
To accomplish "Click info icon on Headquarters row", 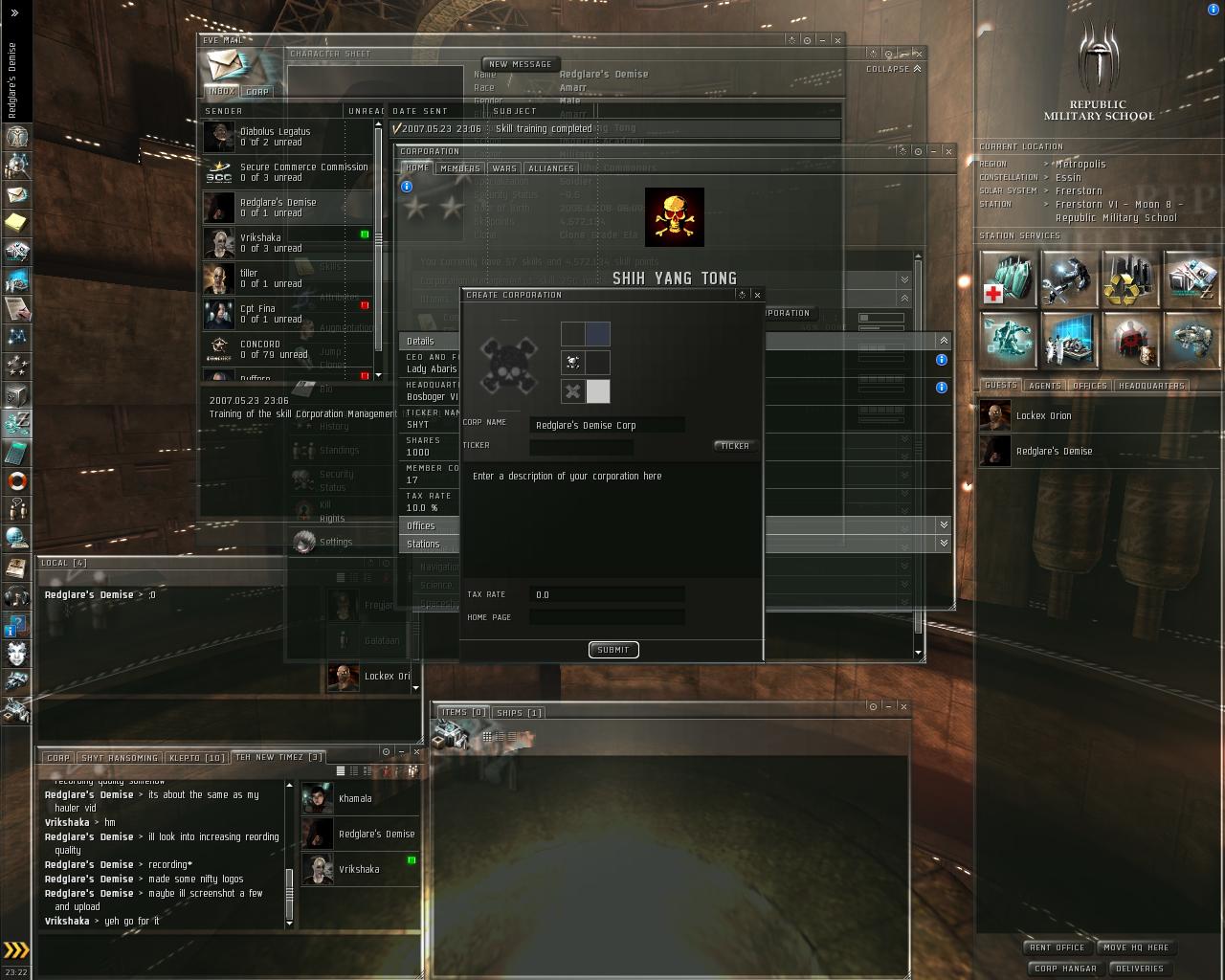I will point(942,388).
